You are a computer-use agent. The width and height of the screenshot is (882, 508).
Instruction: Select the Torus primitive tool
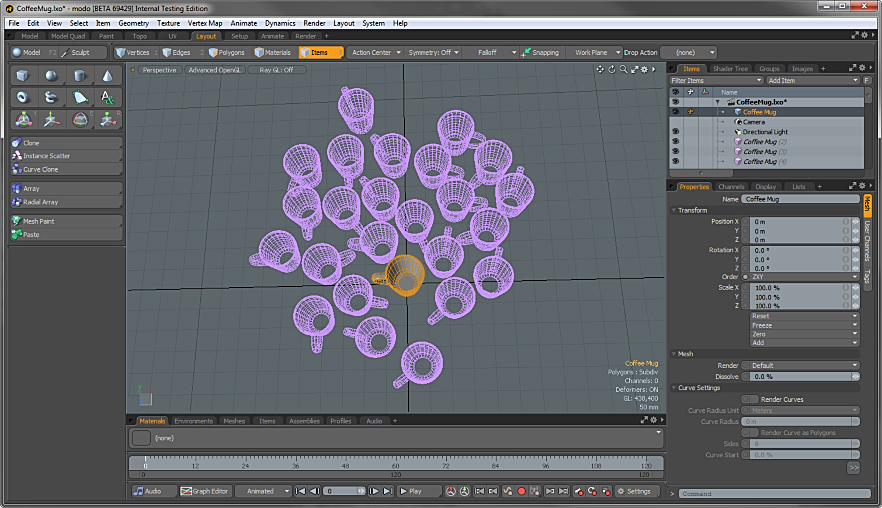pos(22,97)
